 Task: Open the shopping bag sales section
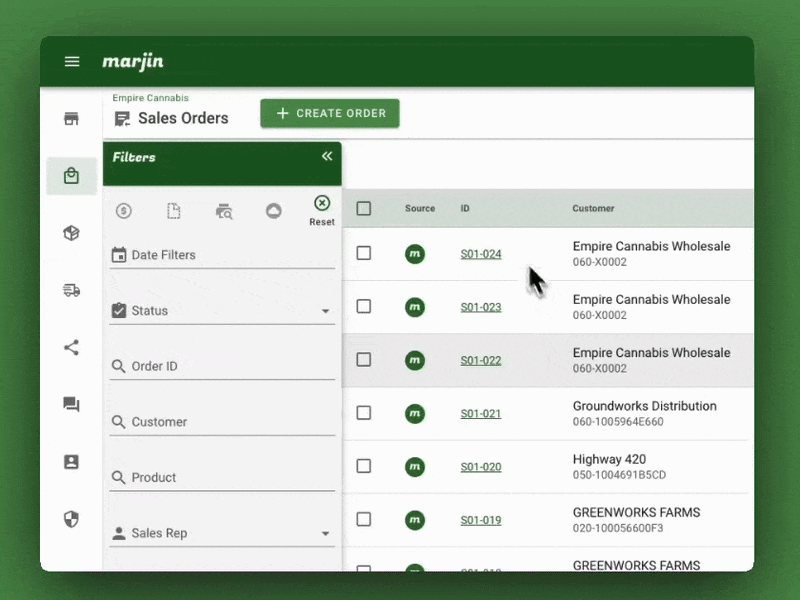point(71,175)
